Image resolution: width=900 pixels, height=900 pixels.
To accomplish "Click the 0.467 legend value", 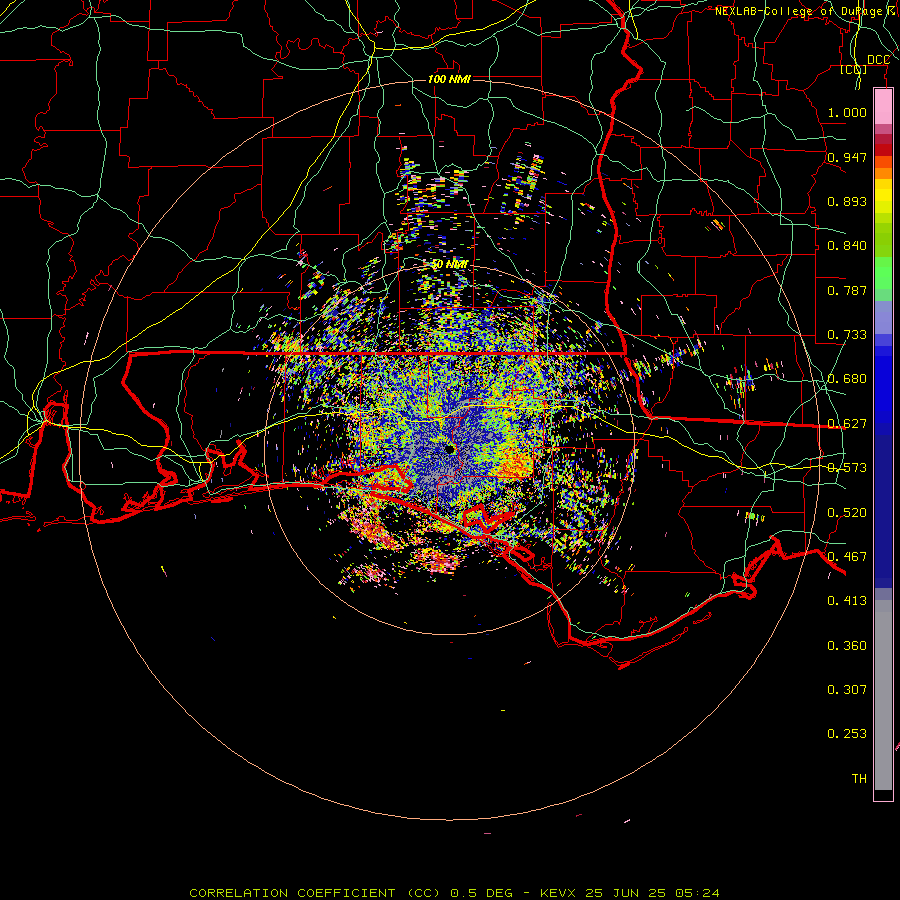I will pyautogui.click(x=847, y=557).
